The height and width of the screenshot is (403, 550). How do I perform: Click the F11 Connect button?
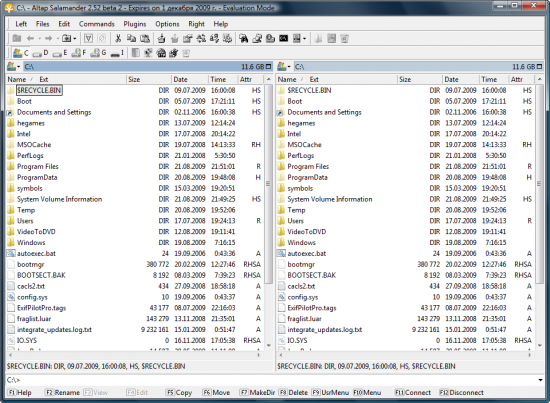coord(412,392)
